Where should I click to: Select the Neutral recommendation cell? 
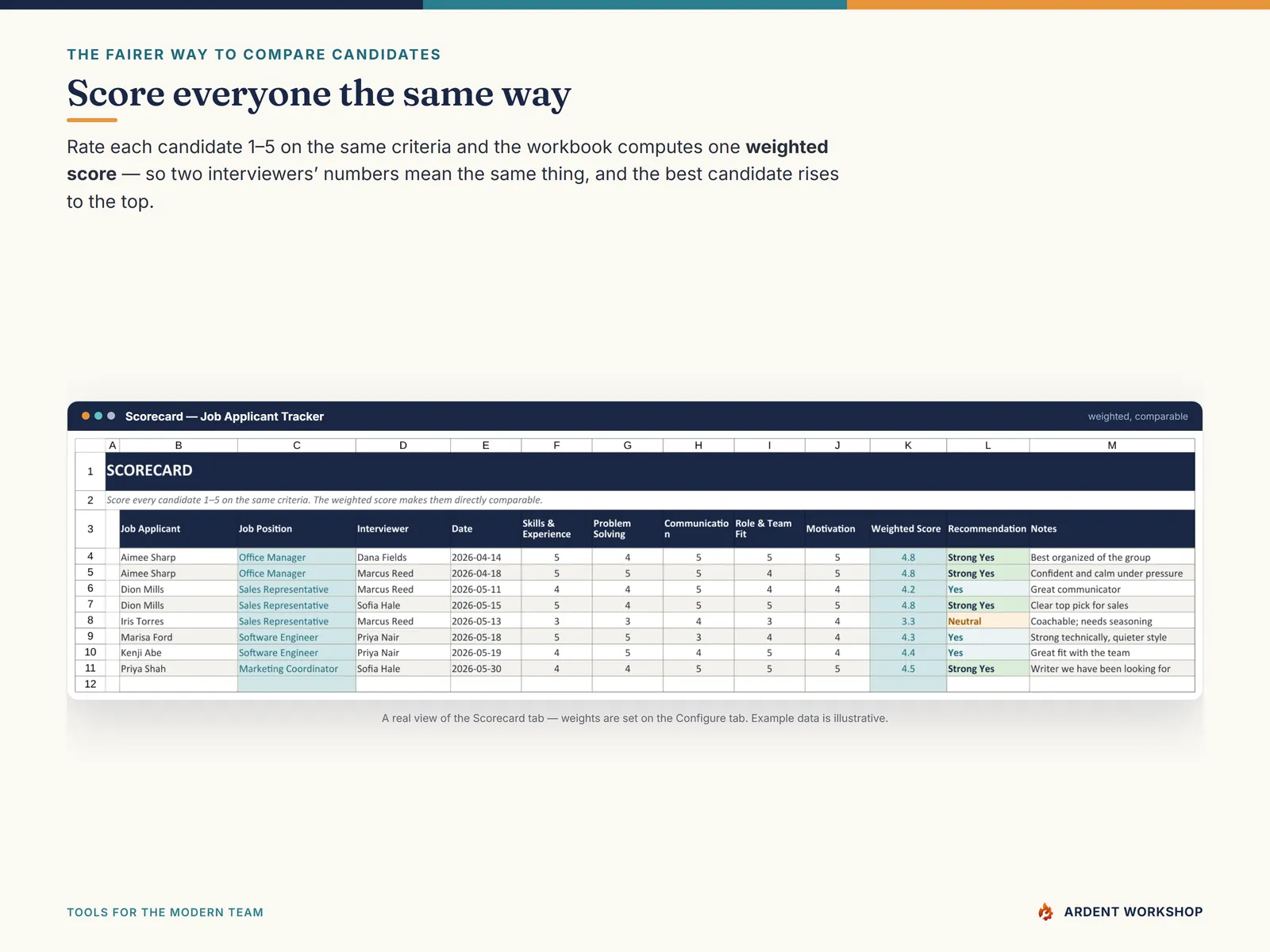point(988,620)
